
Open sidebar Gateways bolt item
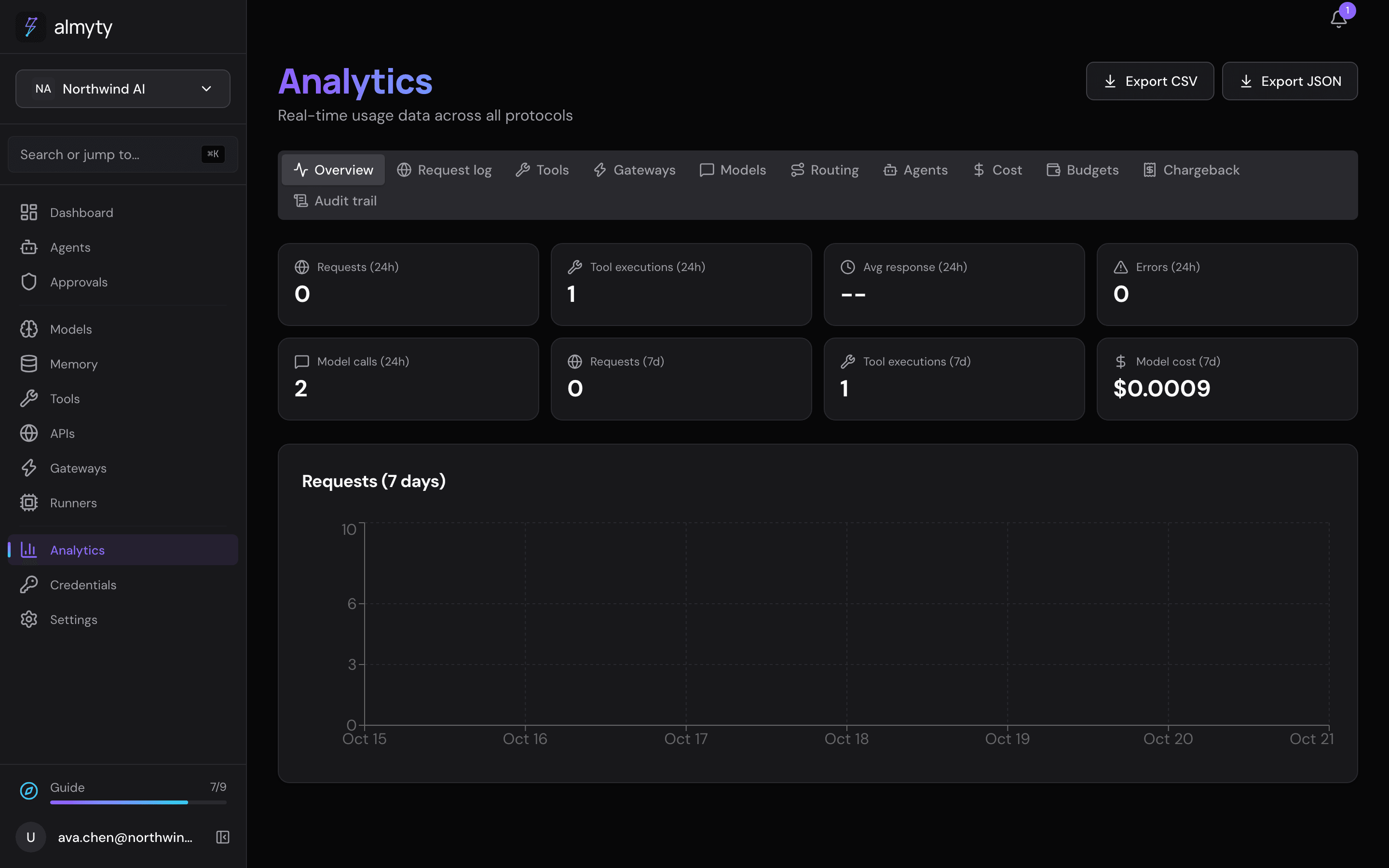123,468
